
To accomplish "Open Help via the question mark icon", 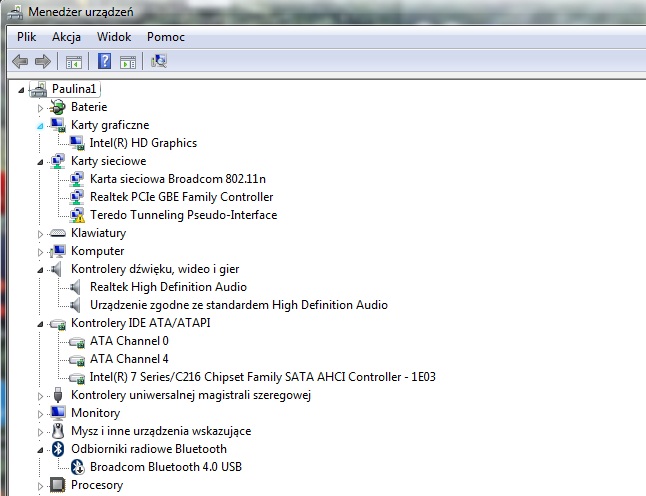I will pyautogui.click(x=104, y=61).
